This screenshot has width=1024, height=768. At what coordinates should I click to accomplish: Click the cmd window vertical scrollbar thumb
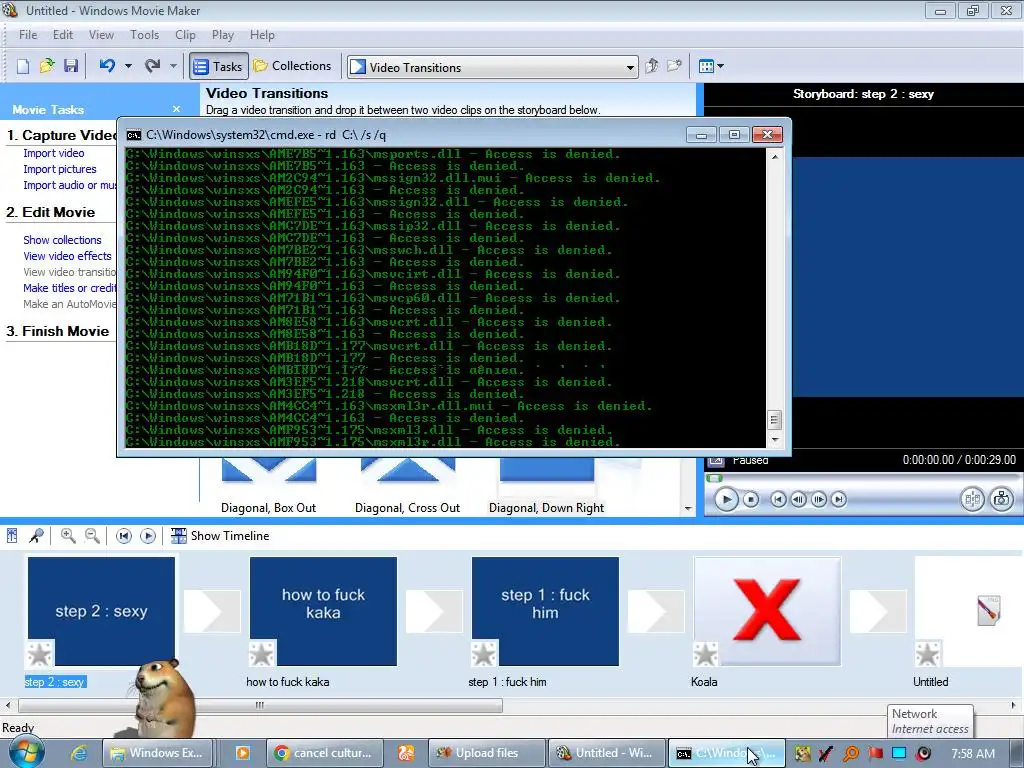click(774, 419)
